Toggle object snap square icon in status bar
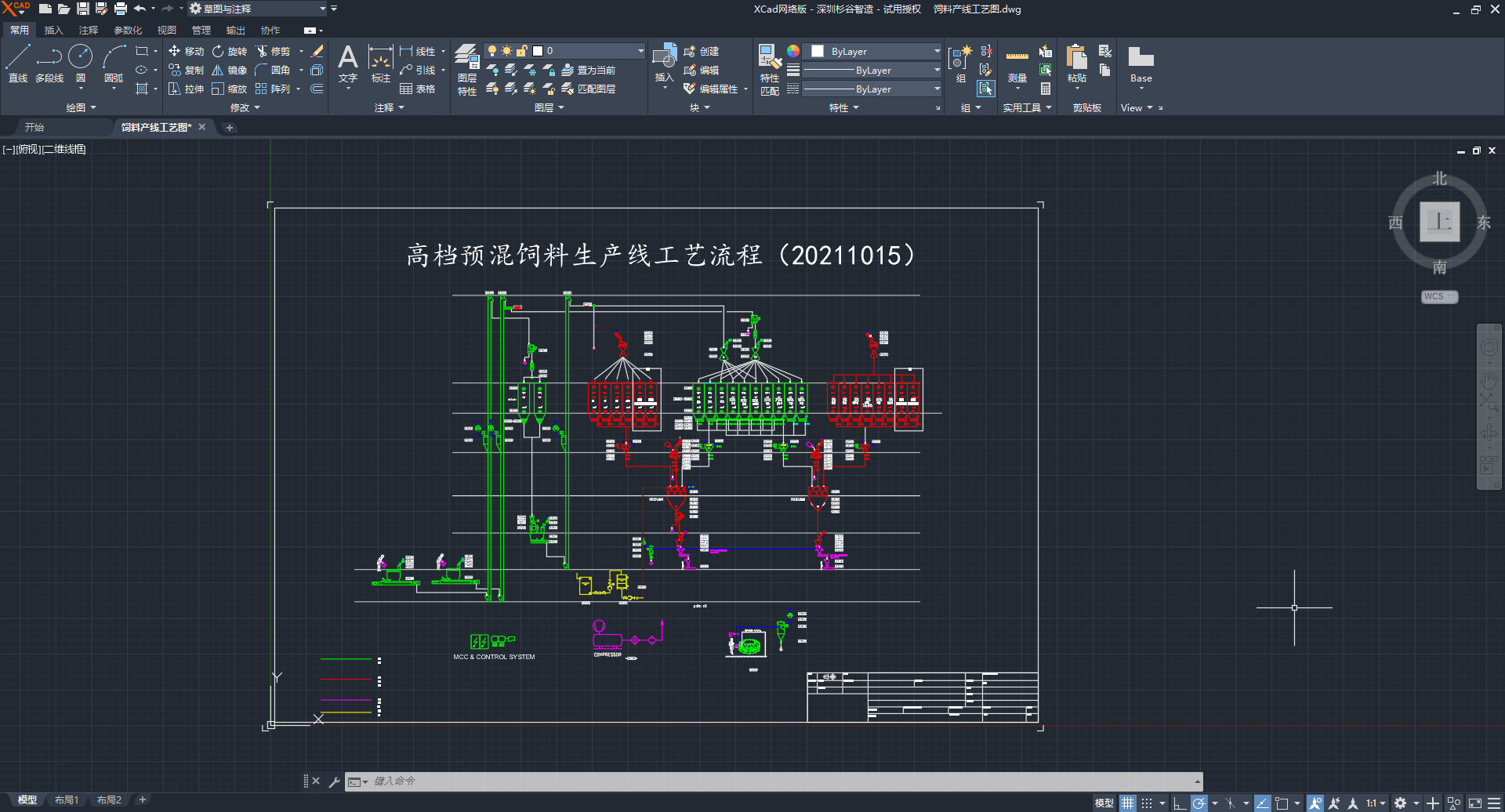Viewport: 1505px width, 812px height. [x=1282, y=803]
